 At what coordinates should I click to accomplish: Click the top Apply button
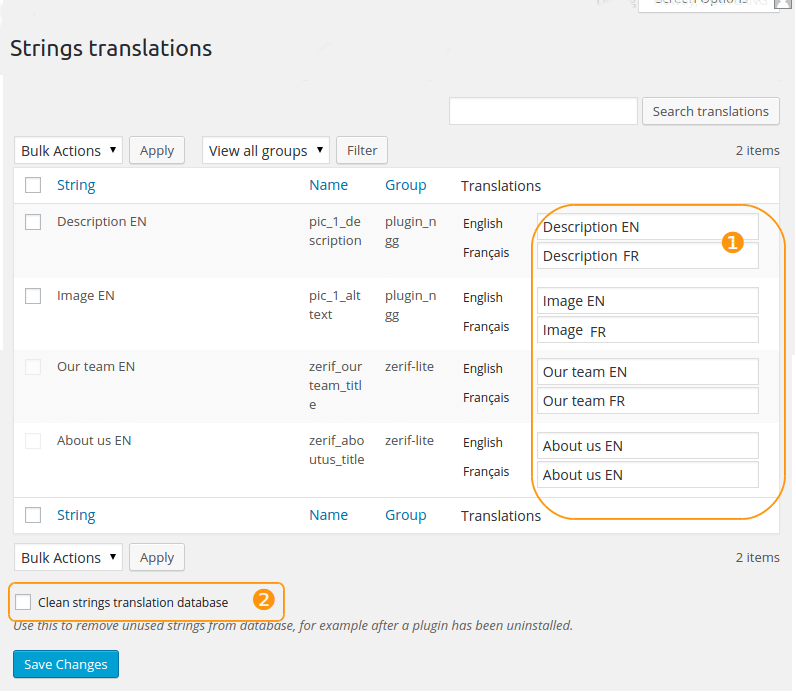click(157, 150)
